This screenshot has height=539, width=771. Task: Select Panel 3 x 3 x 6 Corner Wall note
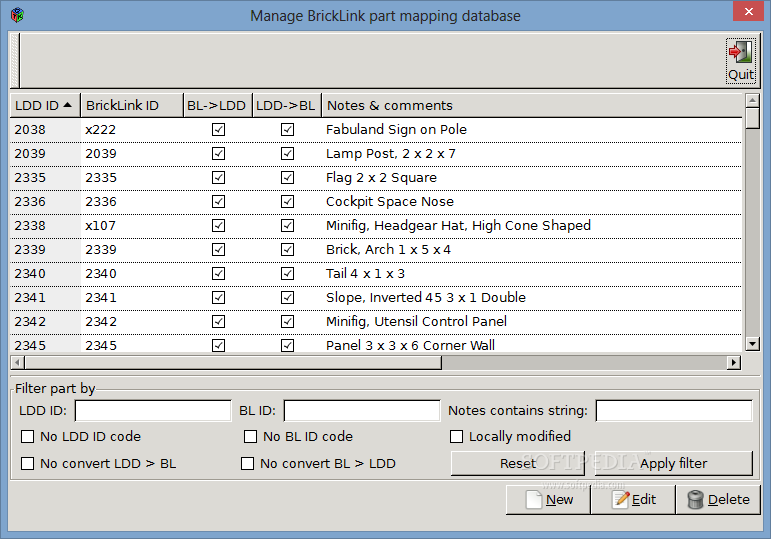click(410, 345)
